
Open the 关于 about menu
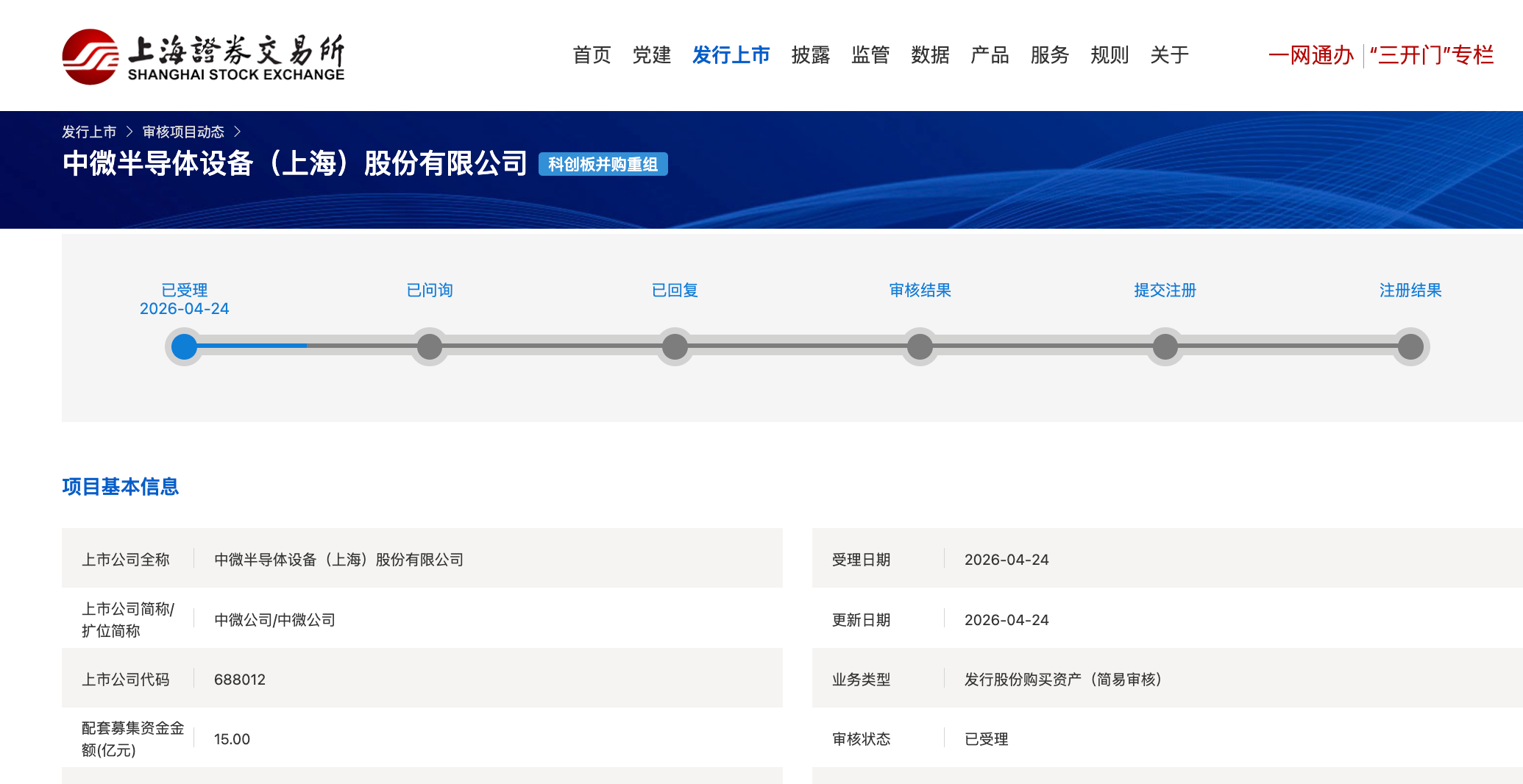1169,55
